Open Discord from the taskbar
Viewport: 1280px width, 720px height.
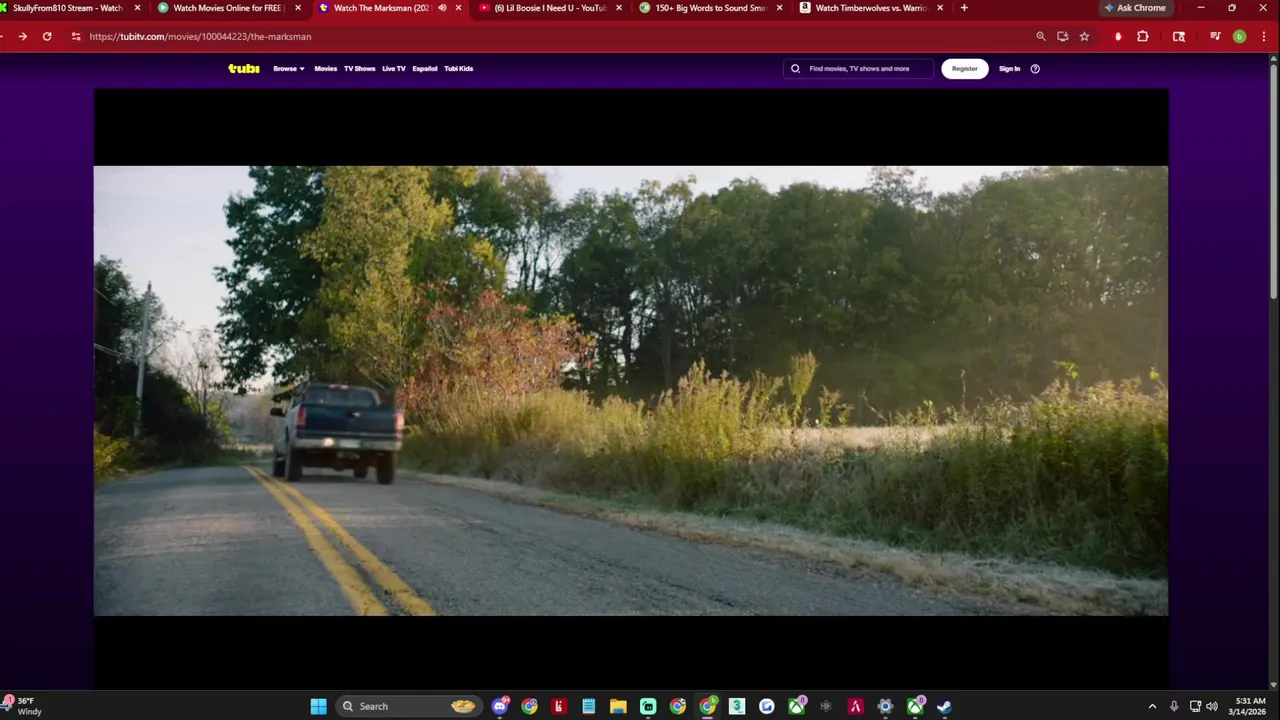coord(500,706)
